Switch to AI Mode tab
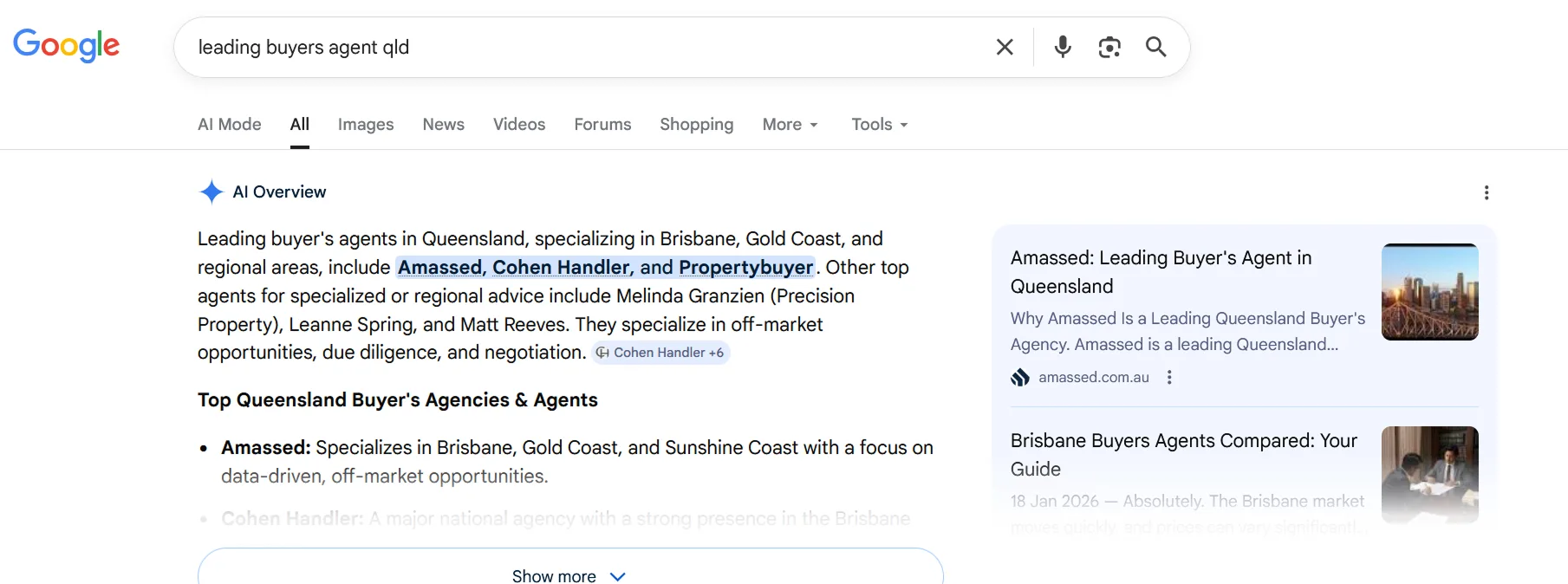Image resolution: width=1568 pixels, height=584 pixels. tap(230, 124)
